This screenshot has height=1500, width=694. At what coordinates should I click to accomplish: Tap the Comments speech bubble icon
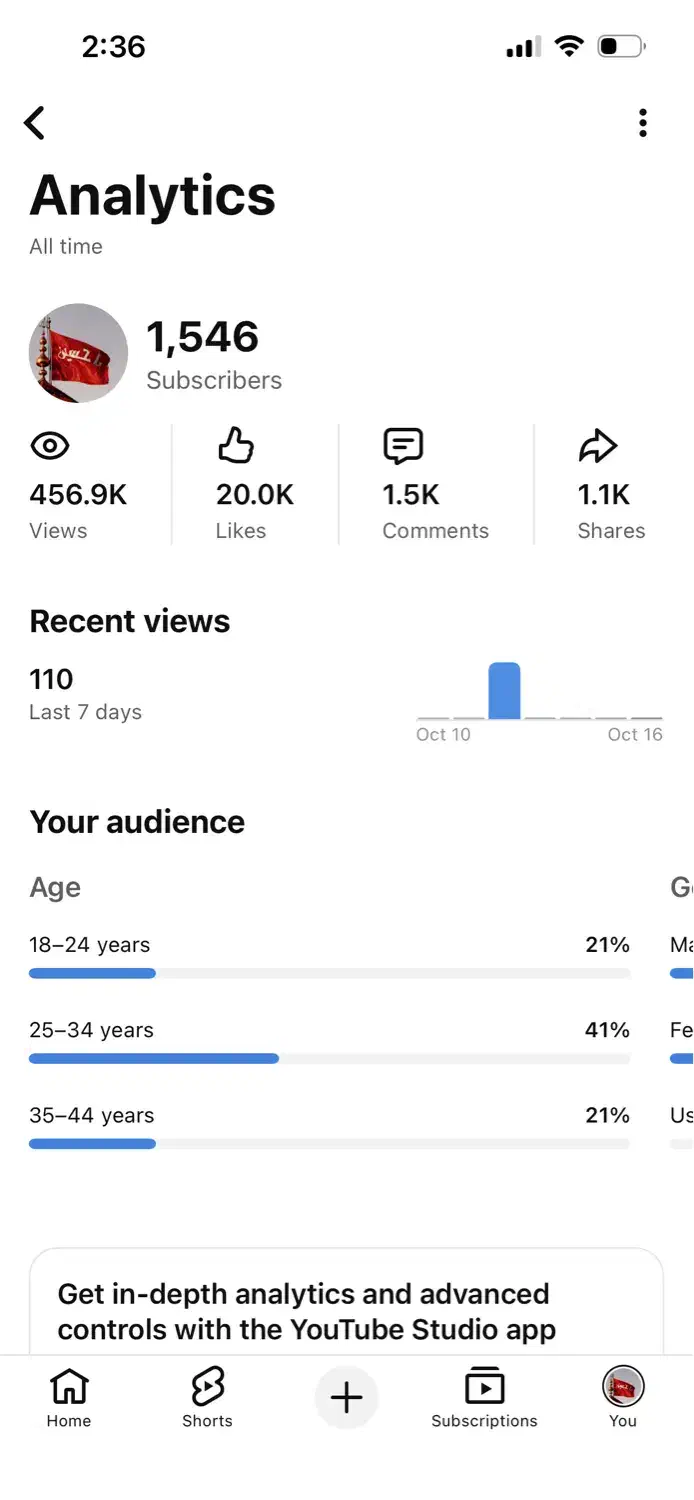point(403,446)
